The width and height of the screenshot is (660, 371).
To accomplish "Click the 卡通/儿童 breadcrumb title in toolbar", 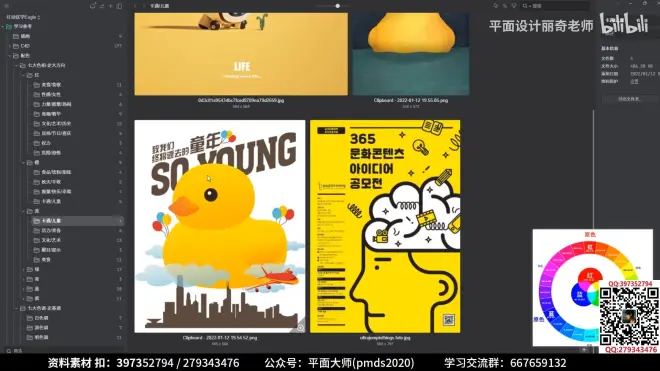I will tap(160, 6).
